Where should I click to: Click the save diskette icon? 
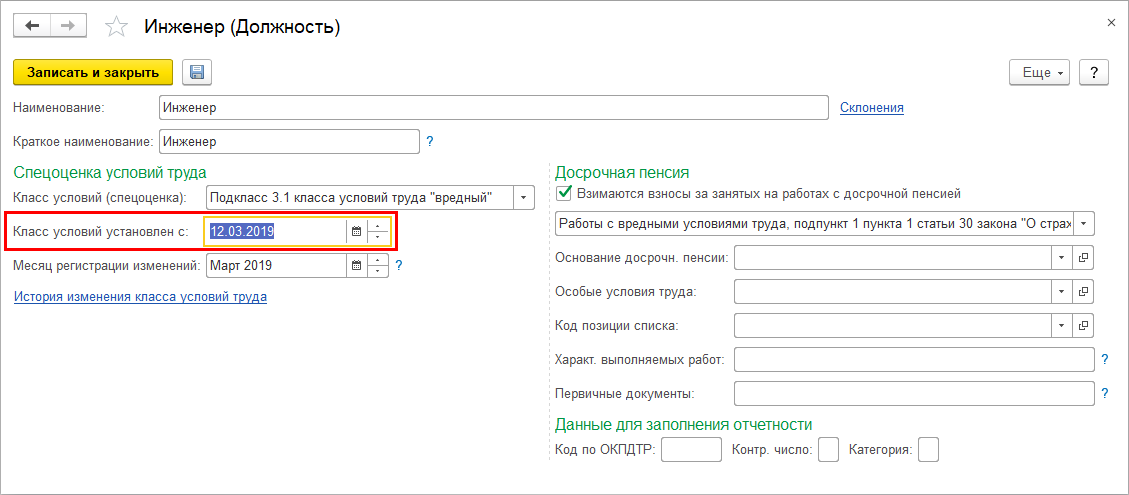tap(196, 72)
